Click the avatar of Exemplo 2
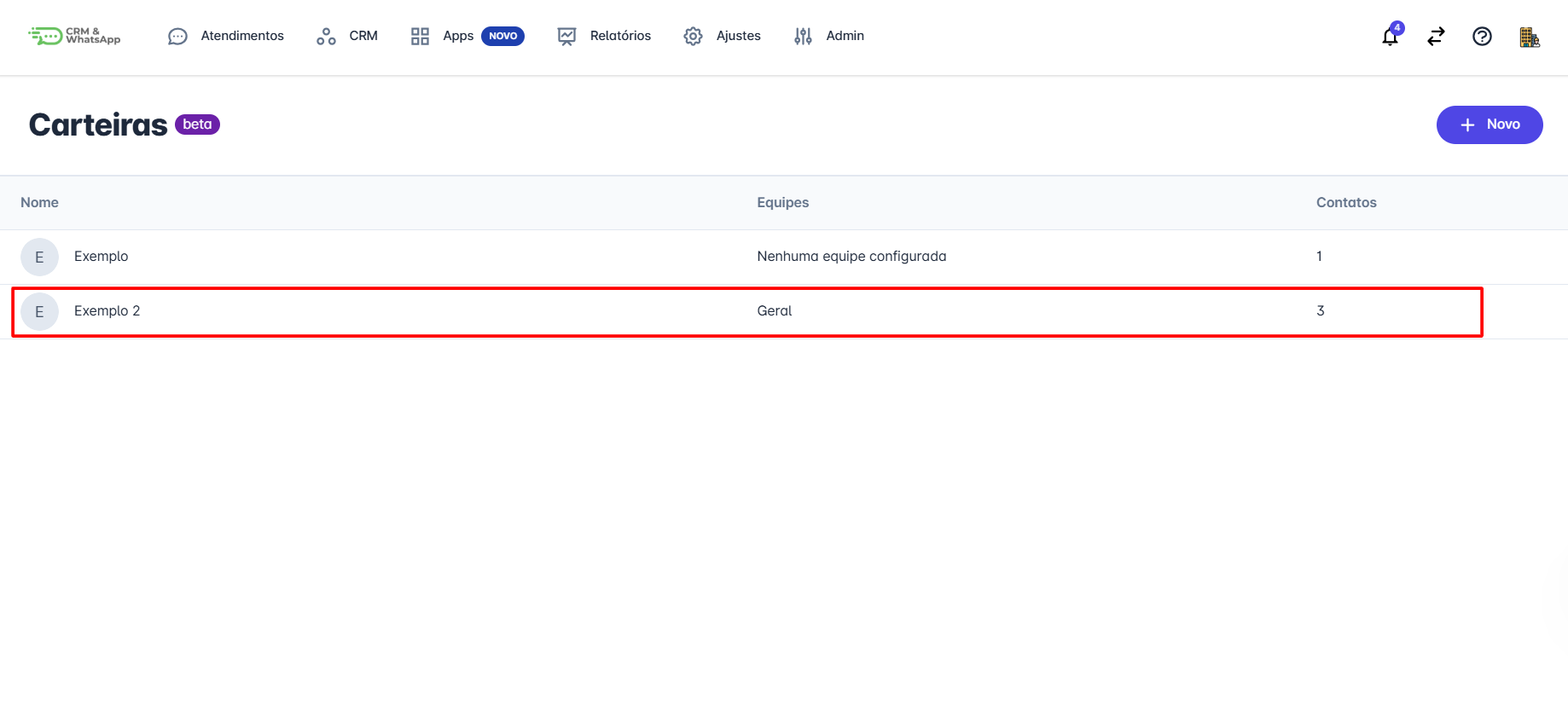 (x=39, y=312)
